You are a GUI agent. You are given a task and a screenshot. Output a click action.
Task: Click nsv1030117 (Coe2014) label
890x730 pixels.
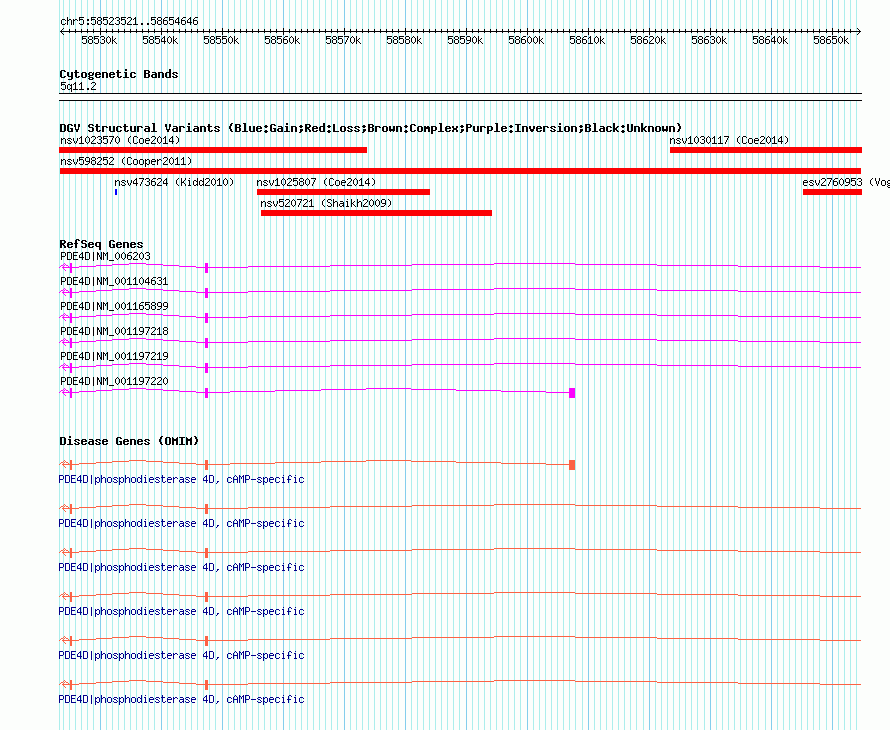(729, 140)
